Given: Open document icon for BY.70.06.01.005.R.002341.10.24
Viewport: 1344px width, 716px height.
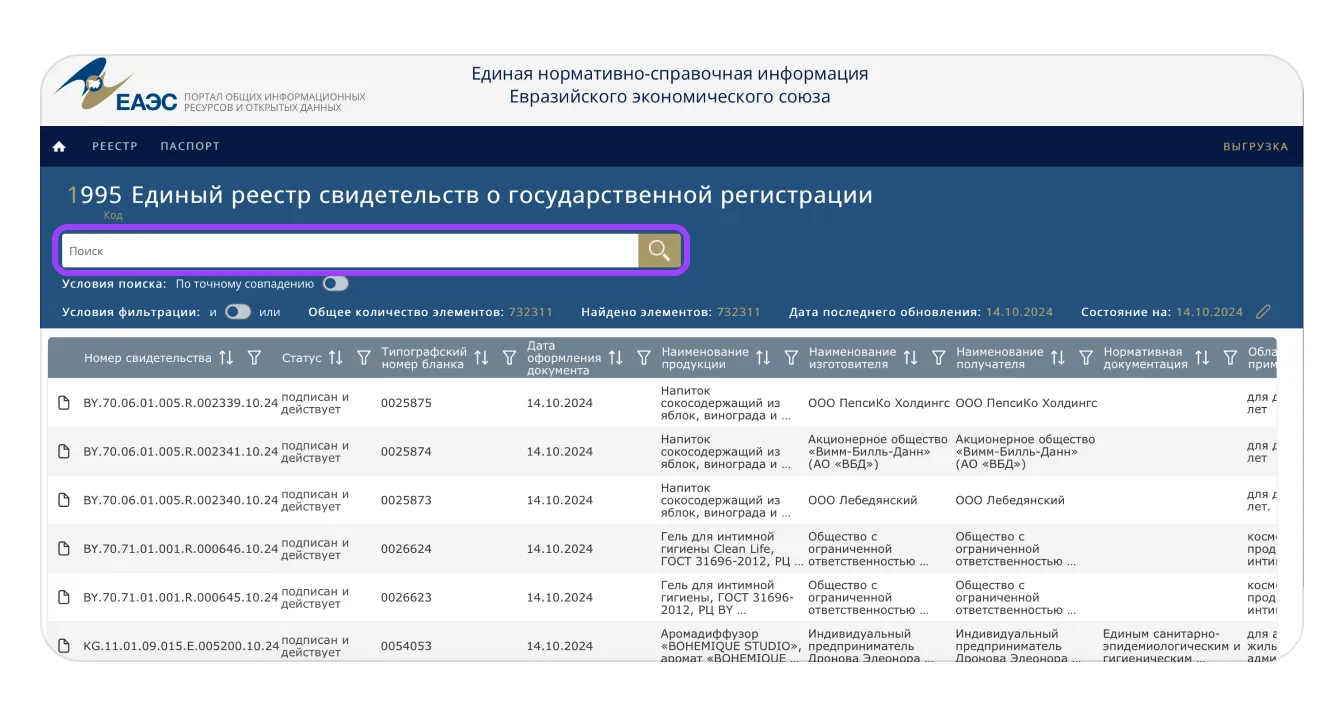Looking at the screenshot, I should 64,451.
